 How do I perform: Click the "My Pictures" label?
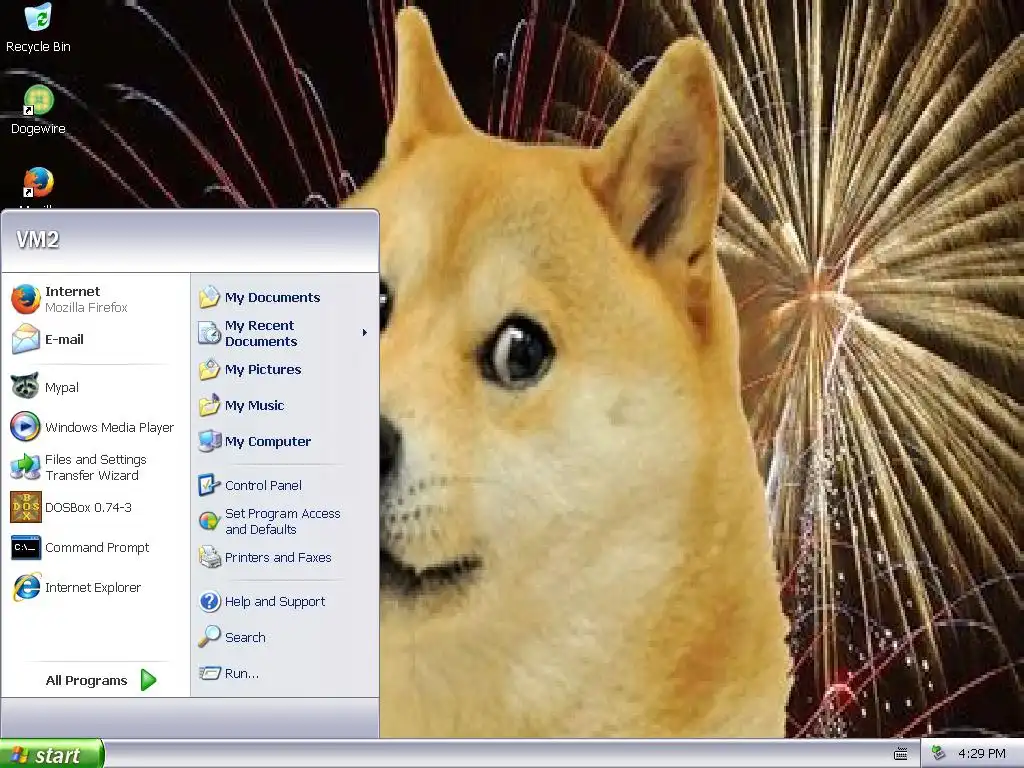(263, 370)
